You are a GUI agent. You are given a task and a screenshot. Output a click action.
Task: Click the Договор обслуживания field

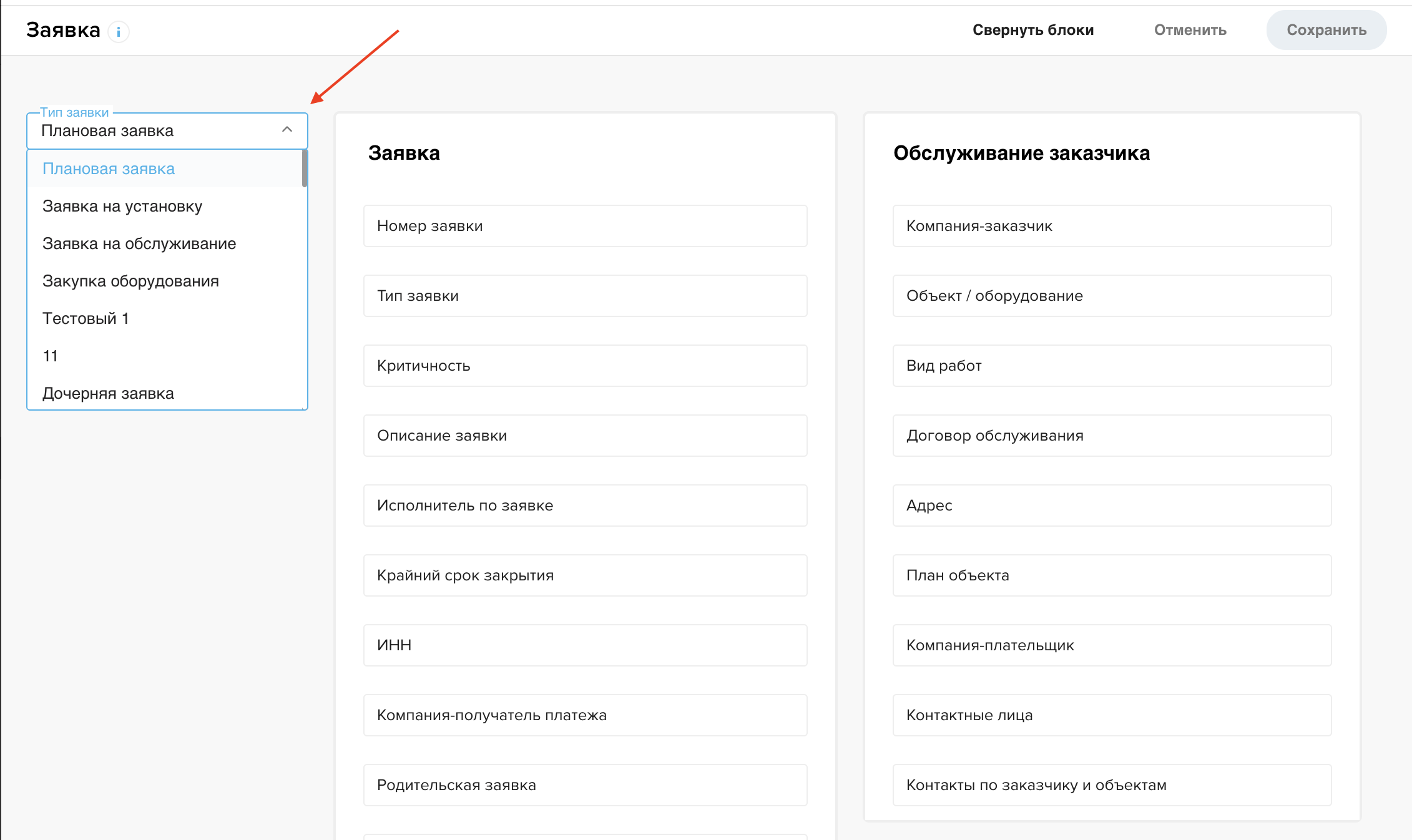[1111, 436]
